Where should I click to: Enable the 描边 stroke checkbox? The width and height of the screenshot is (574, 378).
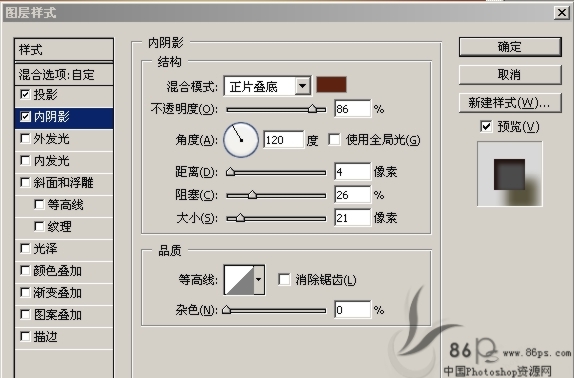(25, 336)
